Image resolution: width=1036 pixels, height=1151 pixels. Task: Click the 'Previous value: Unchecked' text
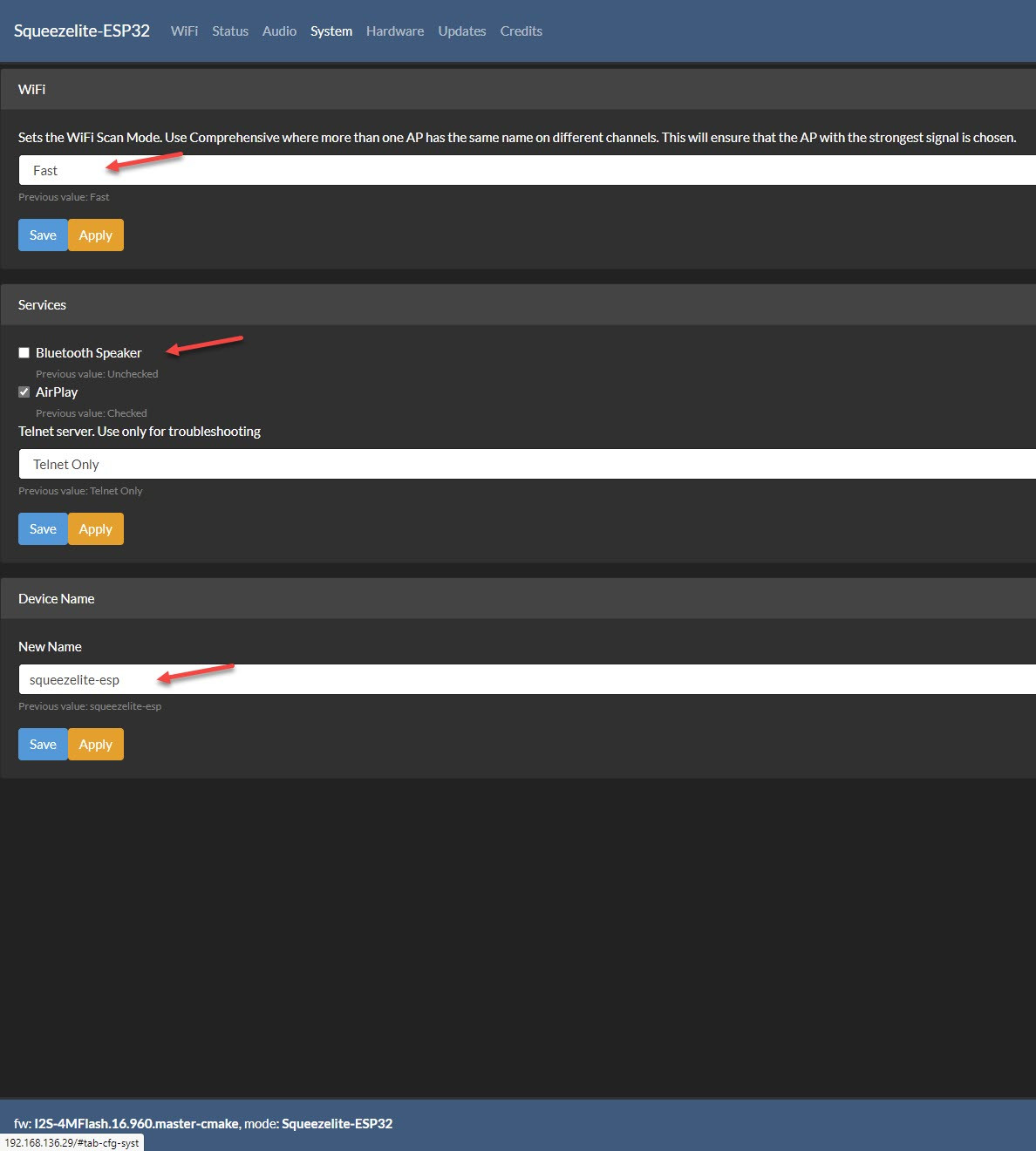[97, 374]
